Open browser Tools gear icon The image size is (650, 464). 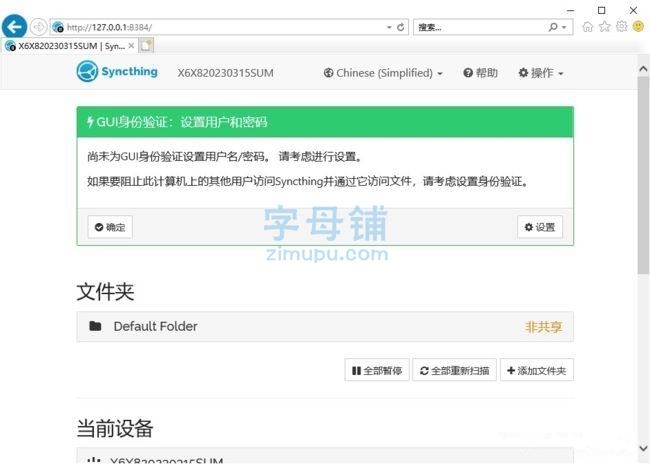pyautogui.click(x=621, y=27)
